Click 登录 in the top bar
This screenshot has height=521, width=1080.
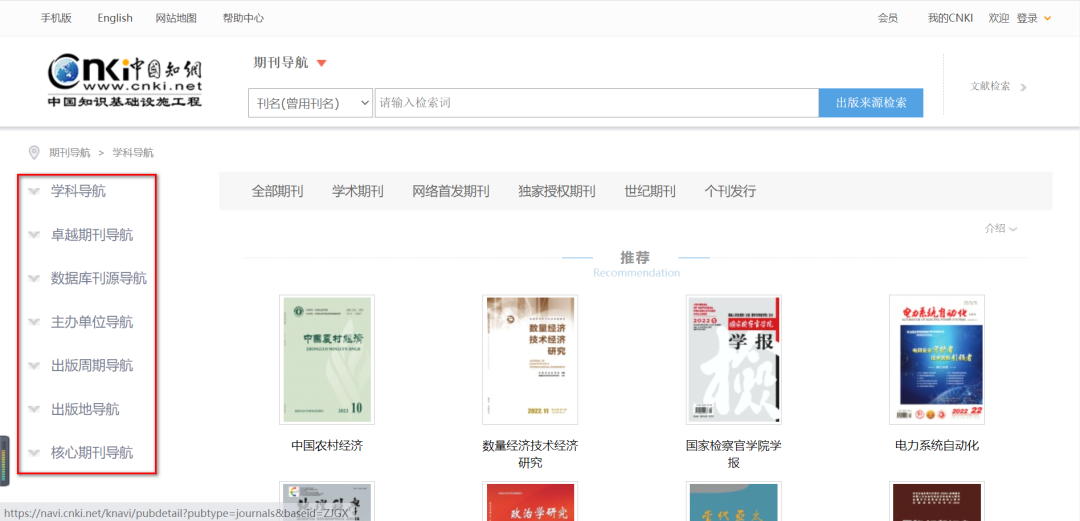click(x=1026, y=19)
